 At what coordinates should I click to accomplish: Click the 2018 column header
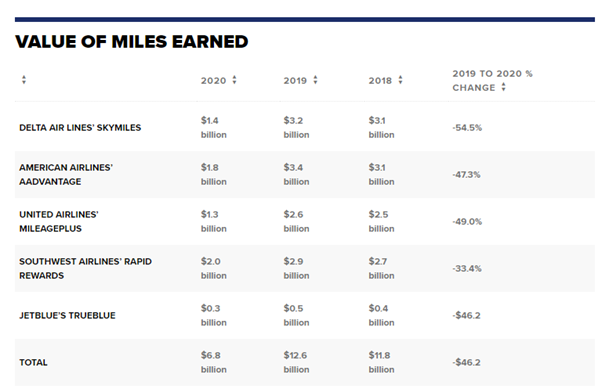click(380, 81)
